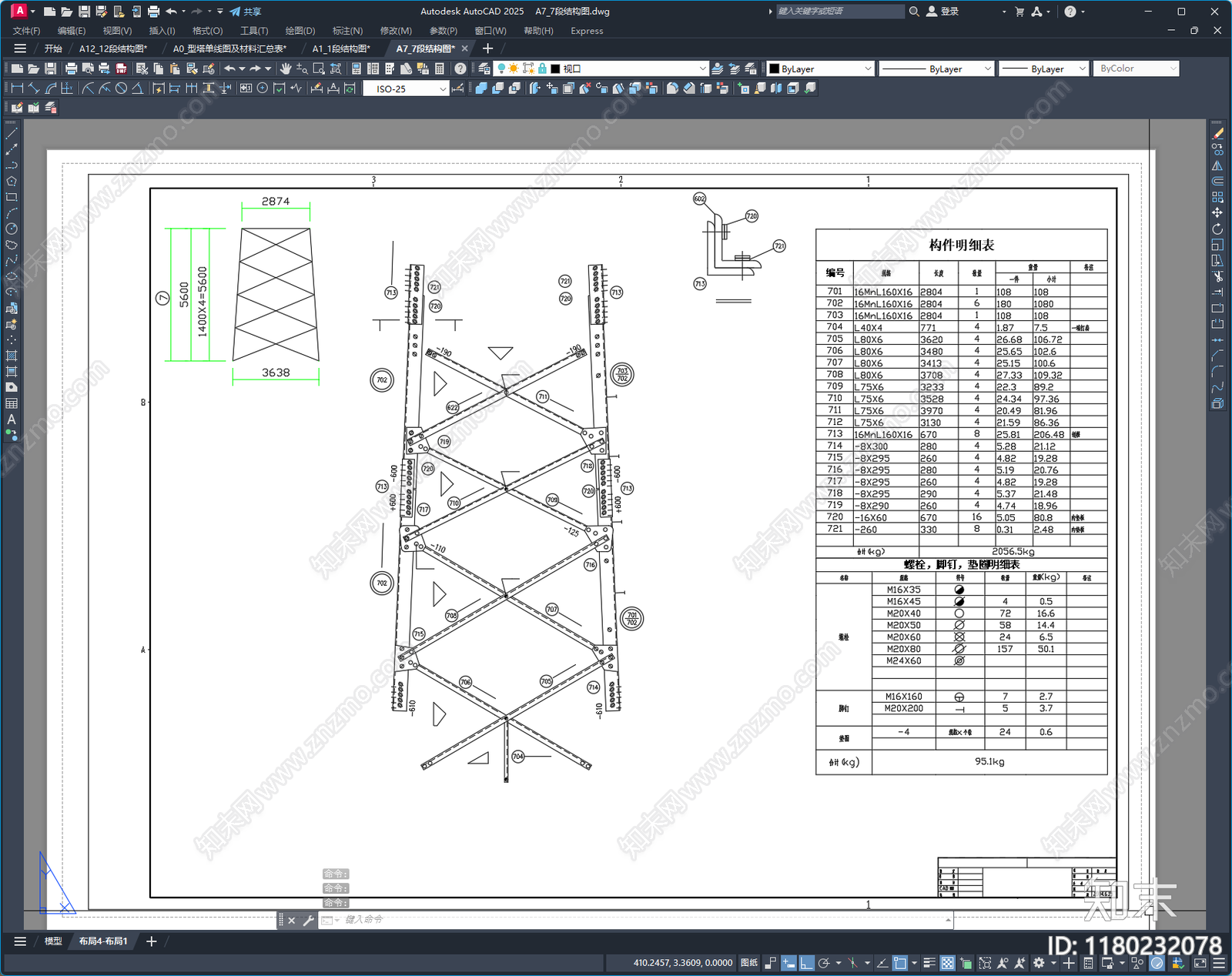Open the Help question mark in standard toolbar
This screenshot has height=976, width=1232.
click(460, 69)
